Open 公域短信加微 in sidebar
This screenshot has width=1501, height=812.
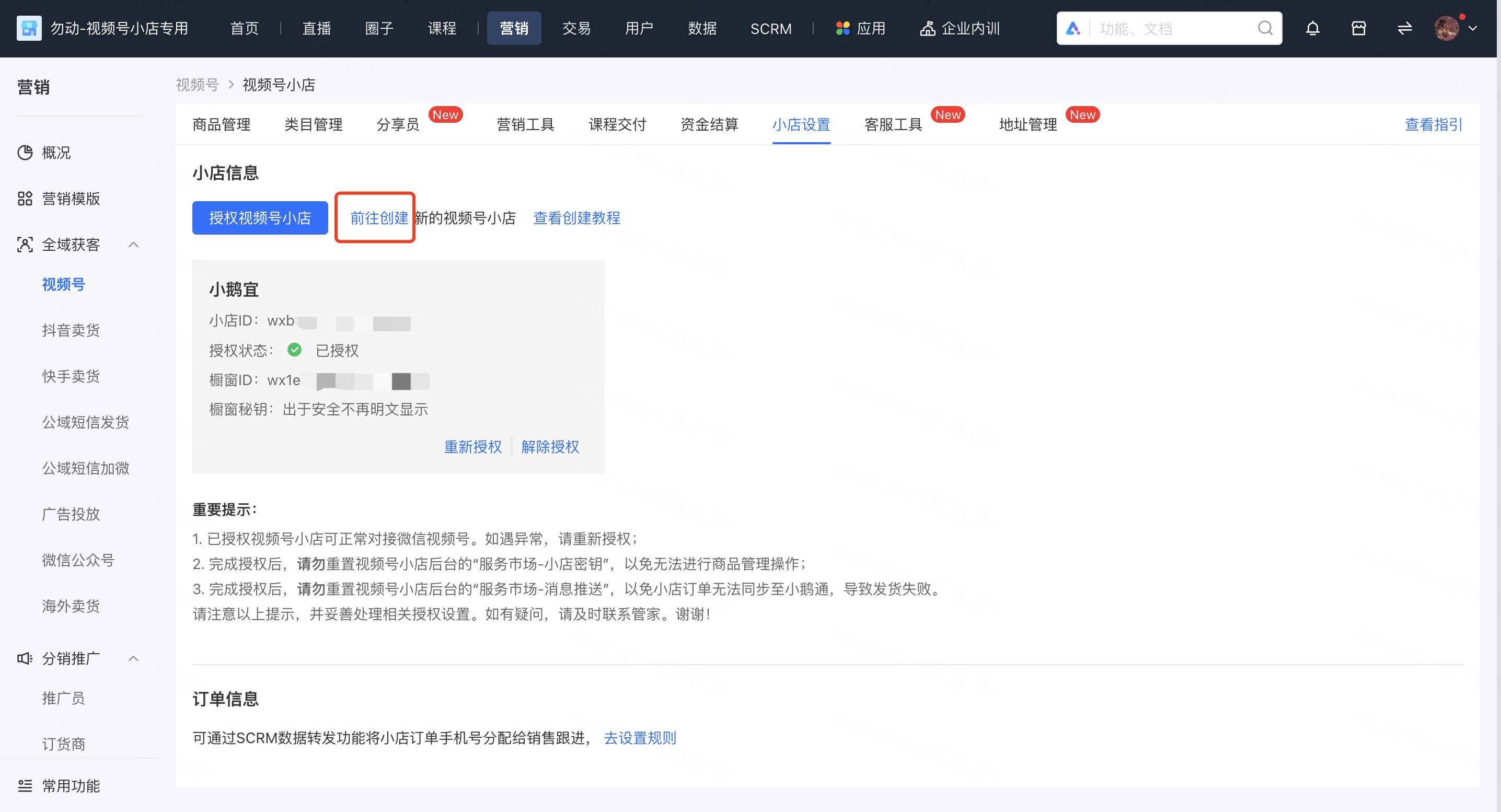coord(86,468)
